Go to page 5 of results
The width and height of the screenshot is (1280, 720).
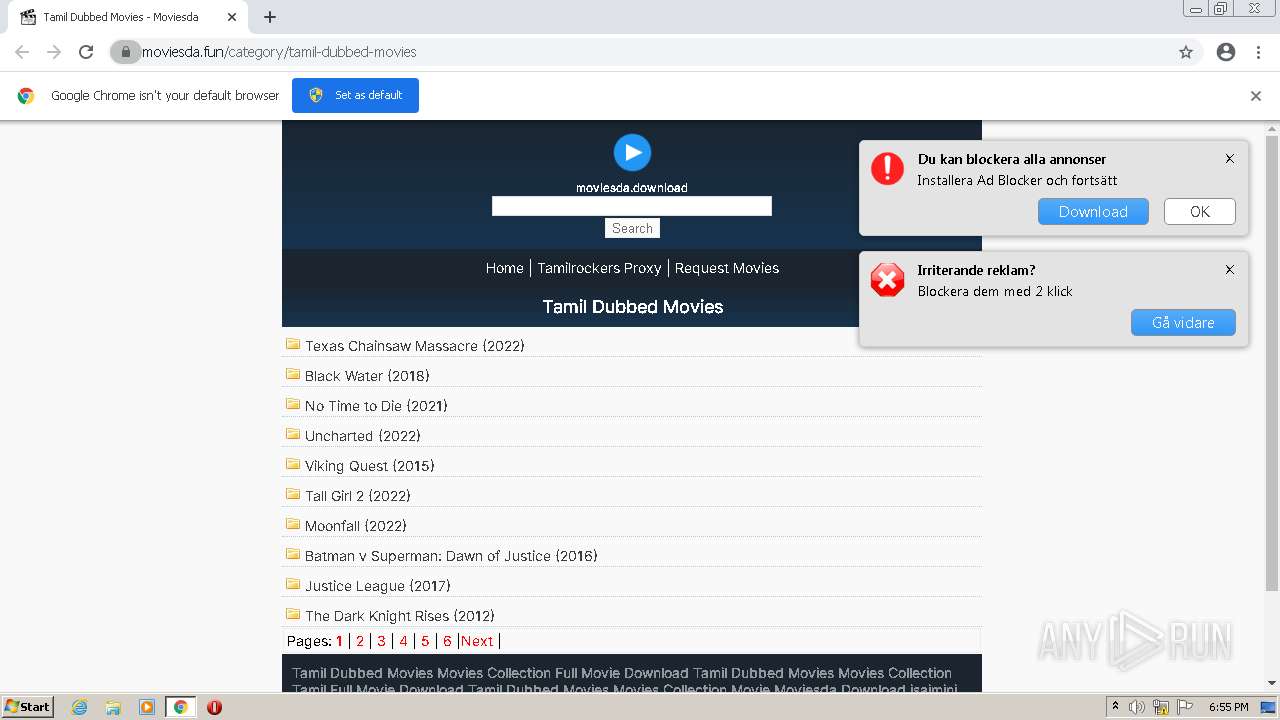(425, 641)
